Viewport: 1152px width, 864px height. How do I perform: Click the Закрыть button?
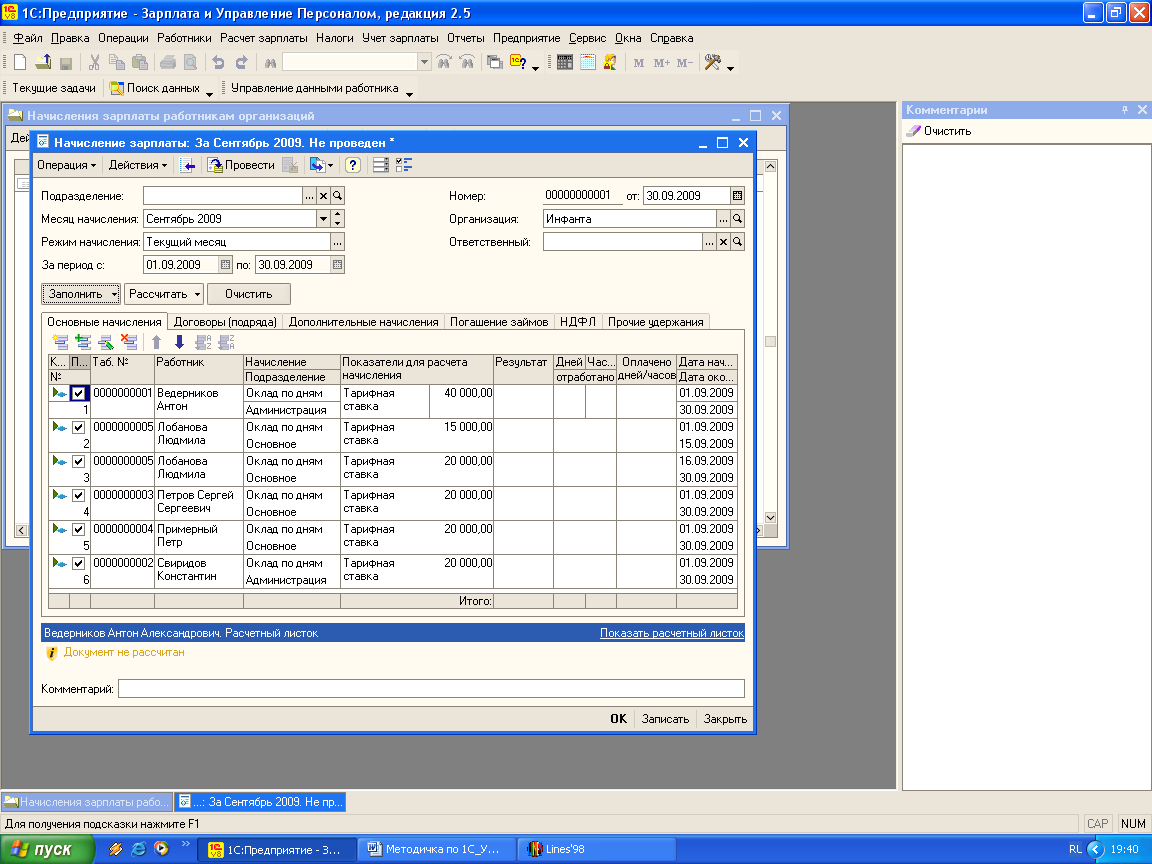point(725,719)
